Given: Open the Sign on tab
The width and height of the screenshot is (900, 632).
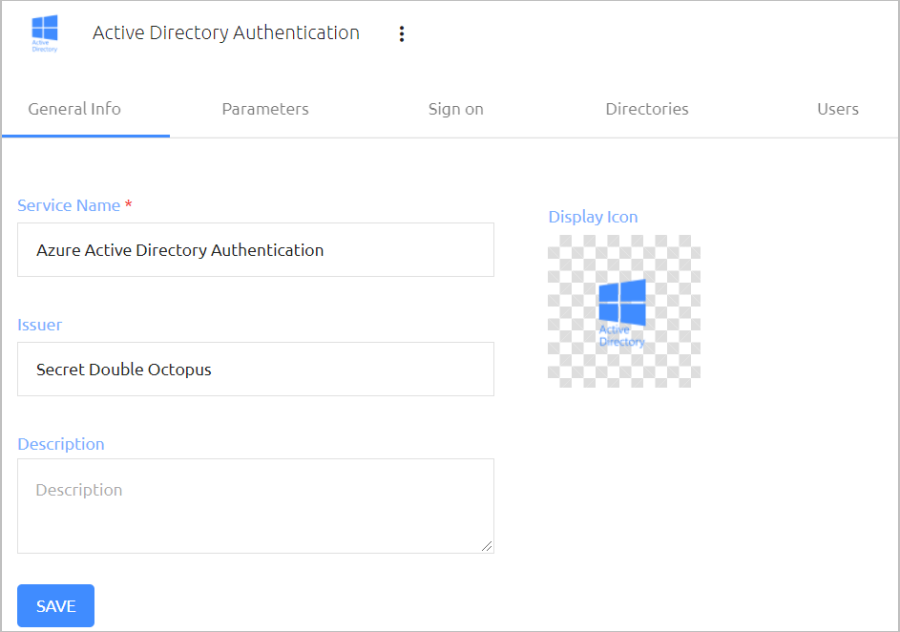Looking at the screenshot, I should click(456, 109).
